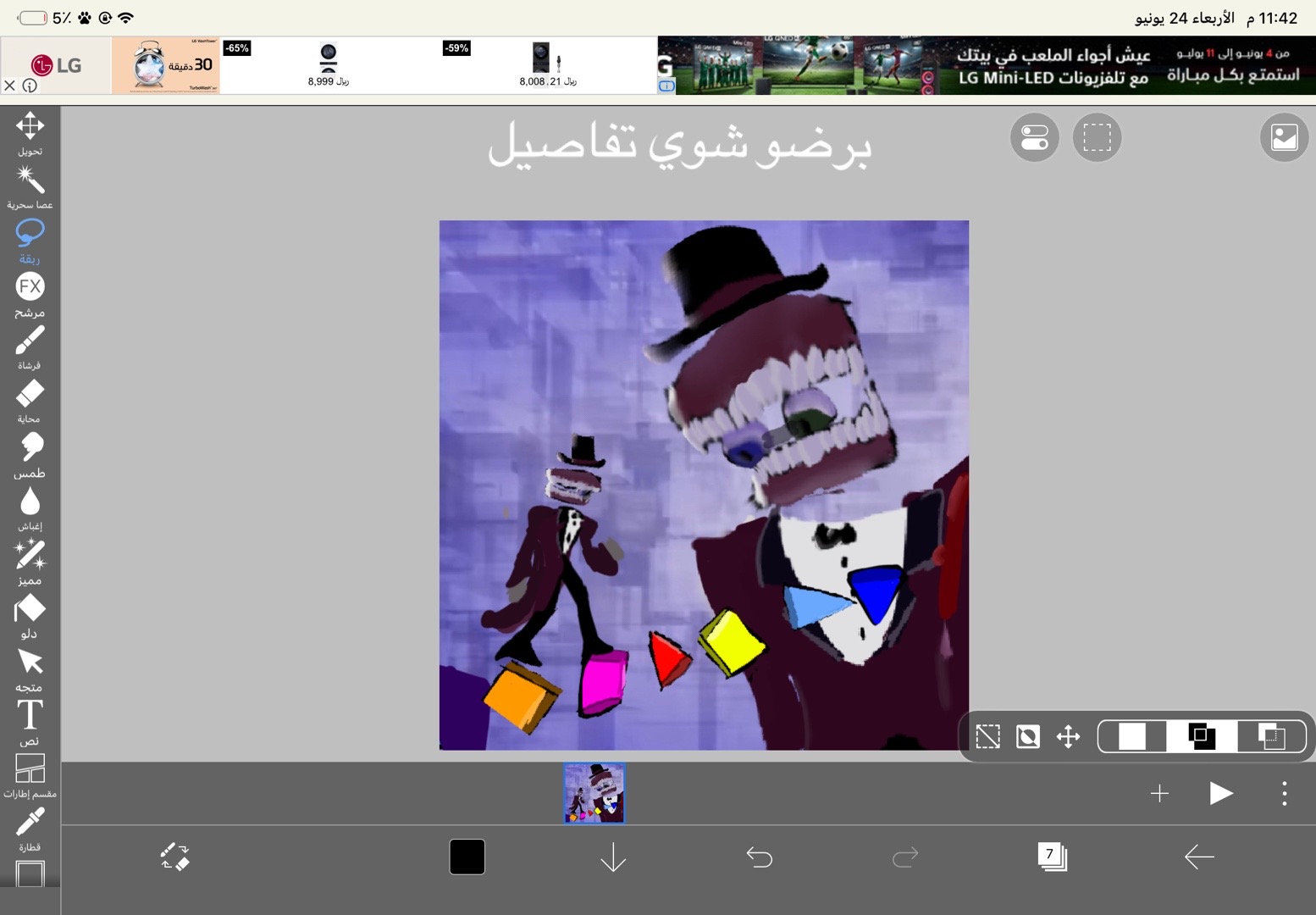Select the Text tool (نص)
Image resolution: width=1316 pixels, height=915 pixels.
click(x=30, y=723)
